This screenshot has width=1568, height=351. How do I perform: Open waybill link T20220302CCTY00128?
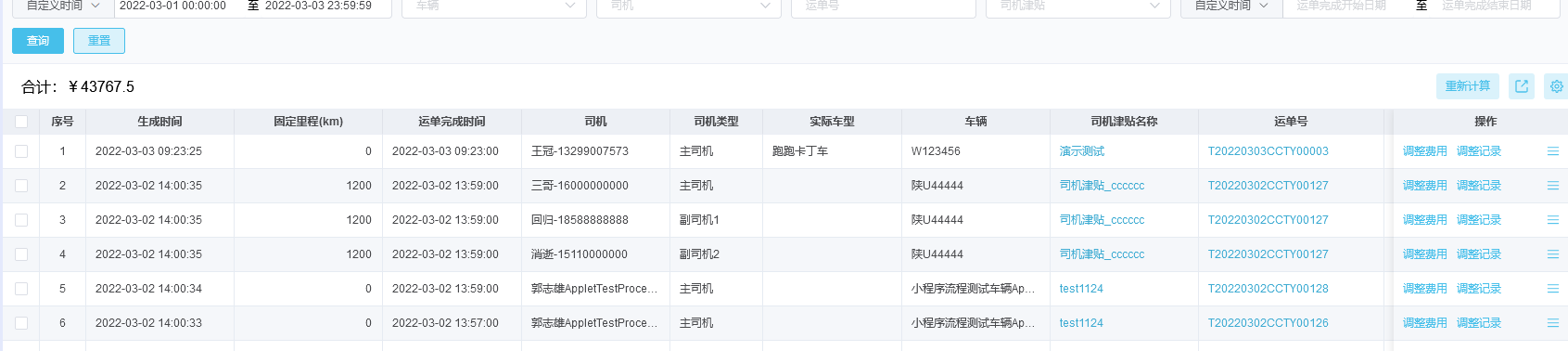point(1268,289)
